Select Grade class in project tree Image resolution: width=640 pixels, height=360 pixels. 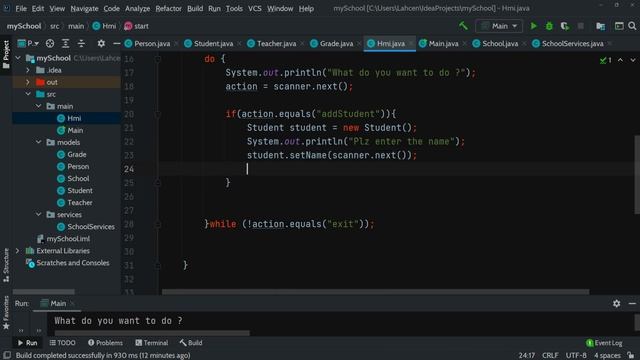[x=76, y=154]
